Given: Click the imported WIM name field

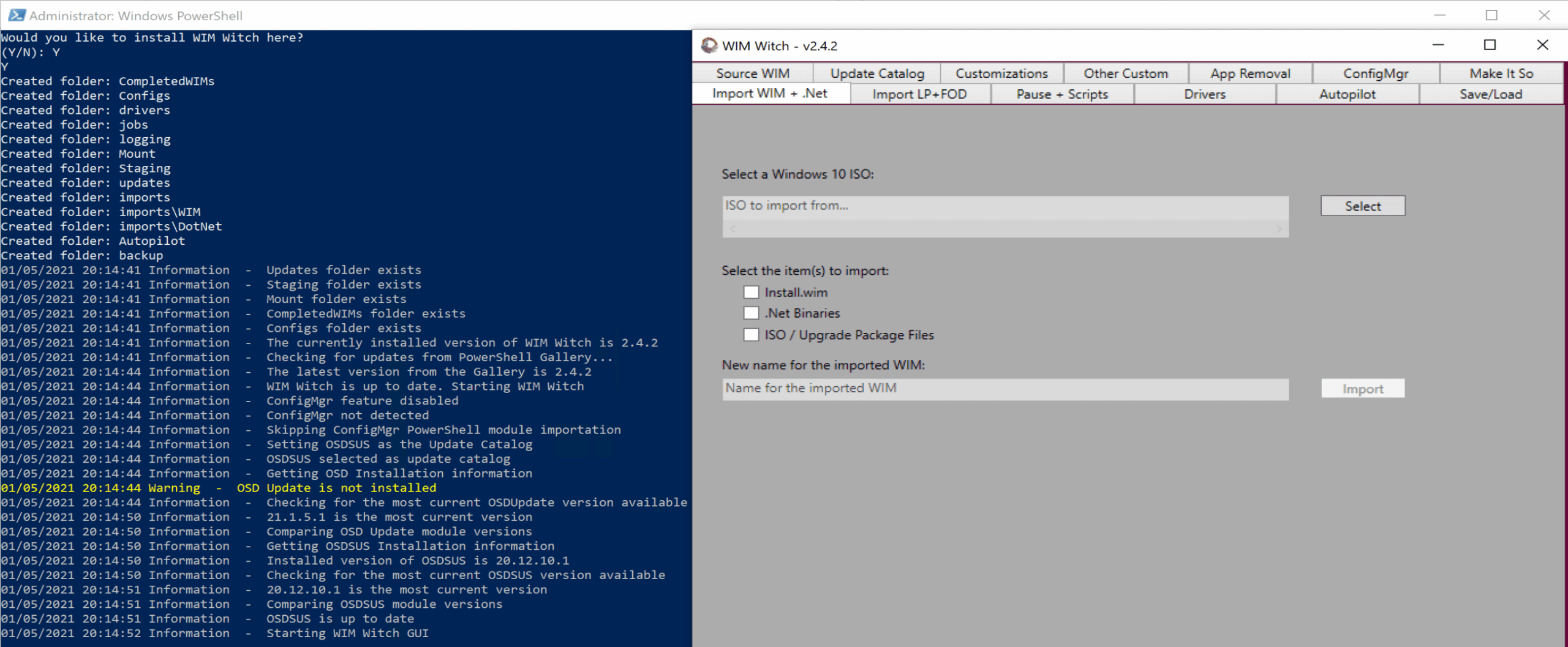Looking at the screenshot, I should pyautogui.click(x=1005, y=389).
